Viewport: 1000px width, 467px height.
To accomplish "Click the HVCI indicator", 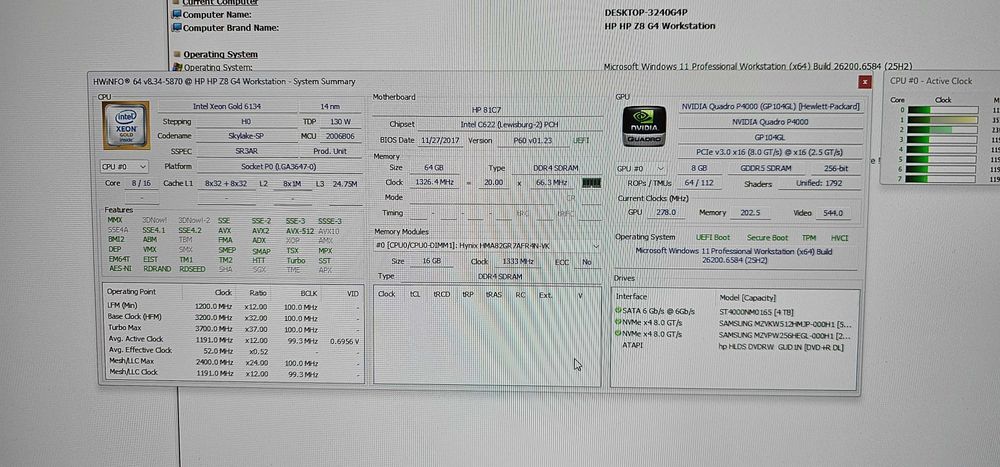I will pos(840,238).
